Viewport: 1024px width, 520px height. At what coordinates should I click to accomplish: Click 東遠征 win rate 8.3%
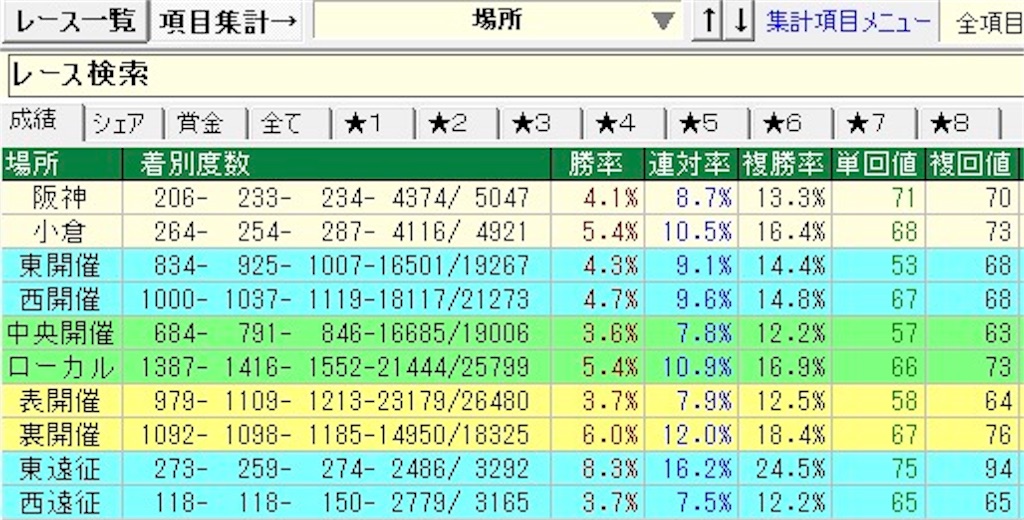[x=613, y=469]
